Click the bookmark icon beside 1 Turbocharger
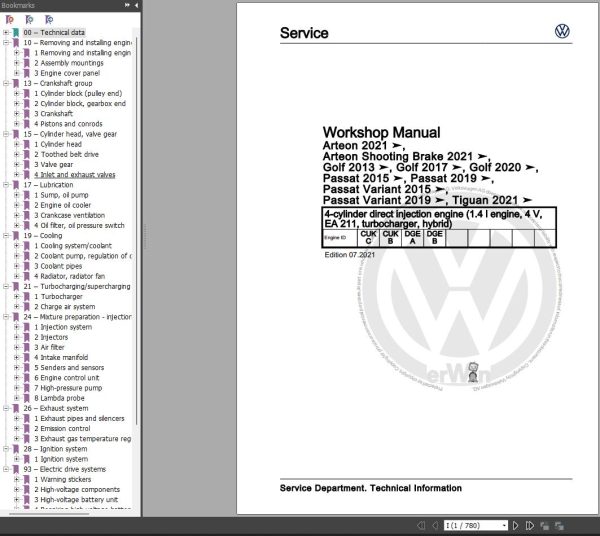Viewport: 600px width, 536px height. click(26, 297)
